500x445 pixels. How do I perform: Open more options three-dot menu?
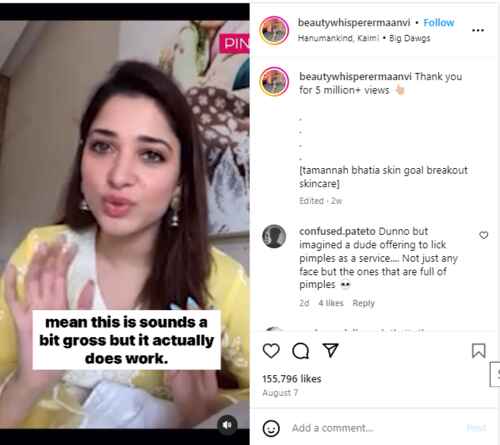pos(478,30)
